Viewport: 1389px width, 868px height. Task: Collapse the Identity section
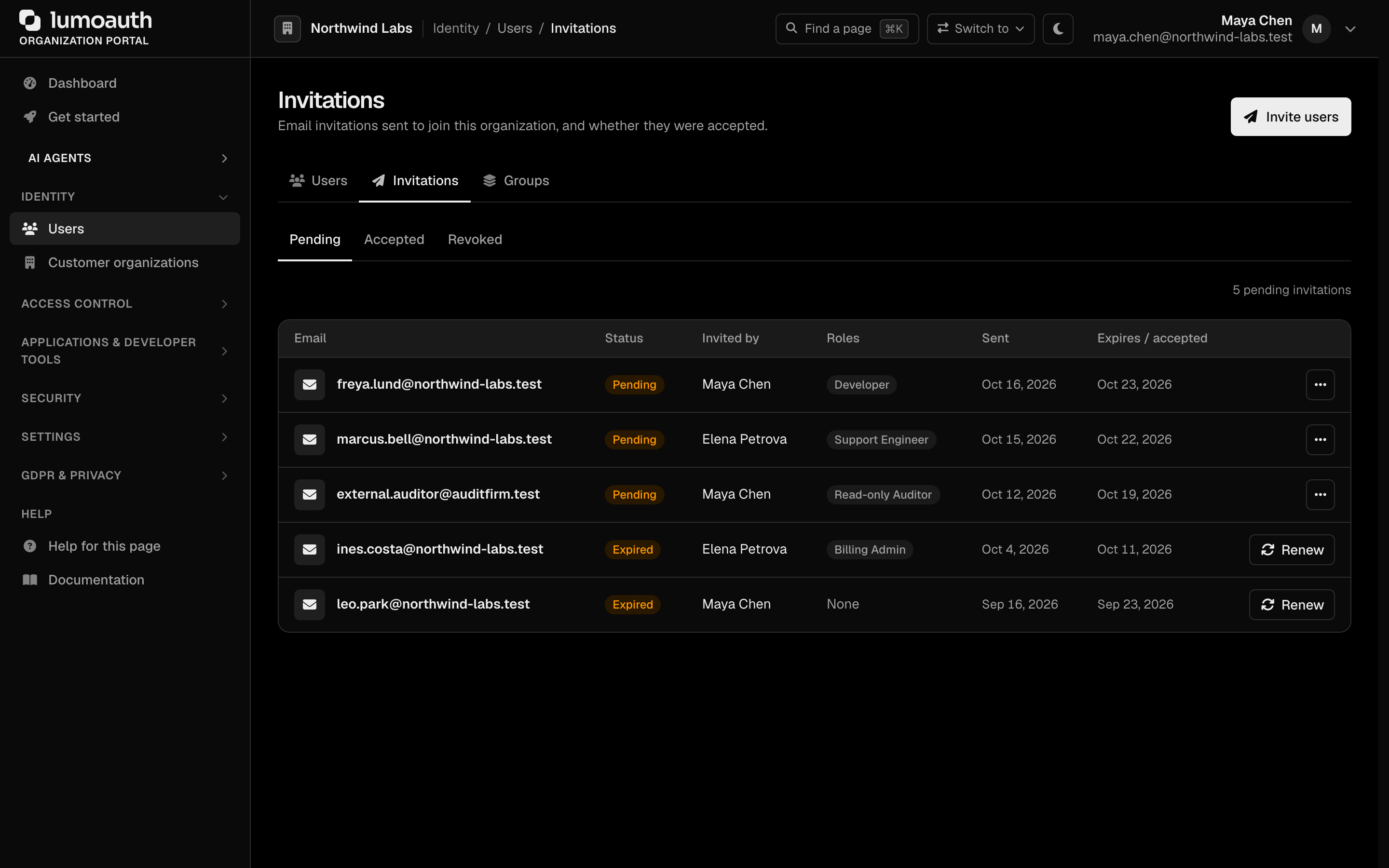tap(125, 197)
